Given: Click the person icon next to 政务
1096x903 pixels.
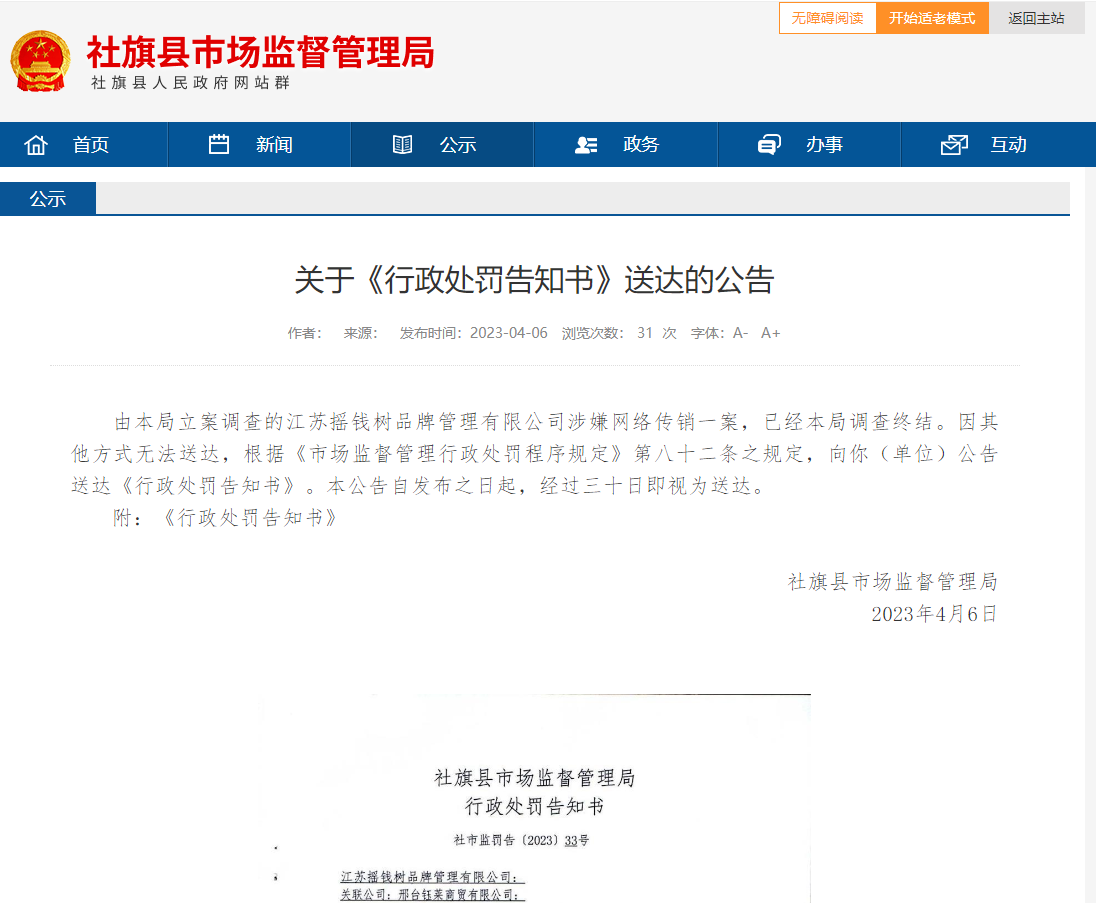Looking at the screenshot, I should pos(586,145).
